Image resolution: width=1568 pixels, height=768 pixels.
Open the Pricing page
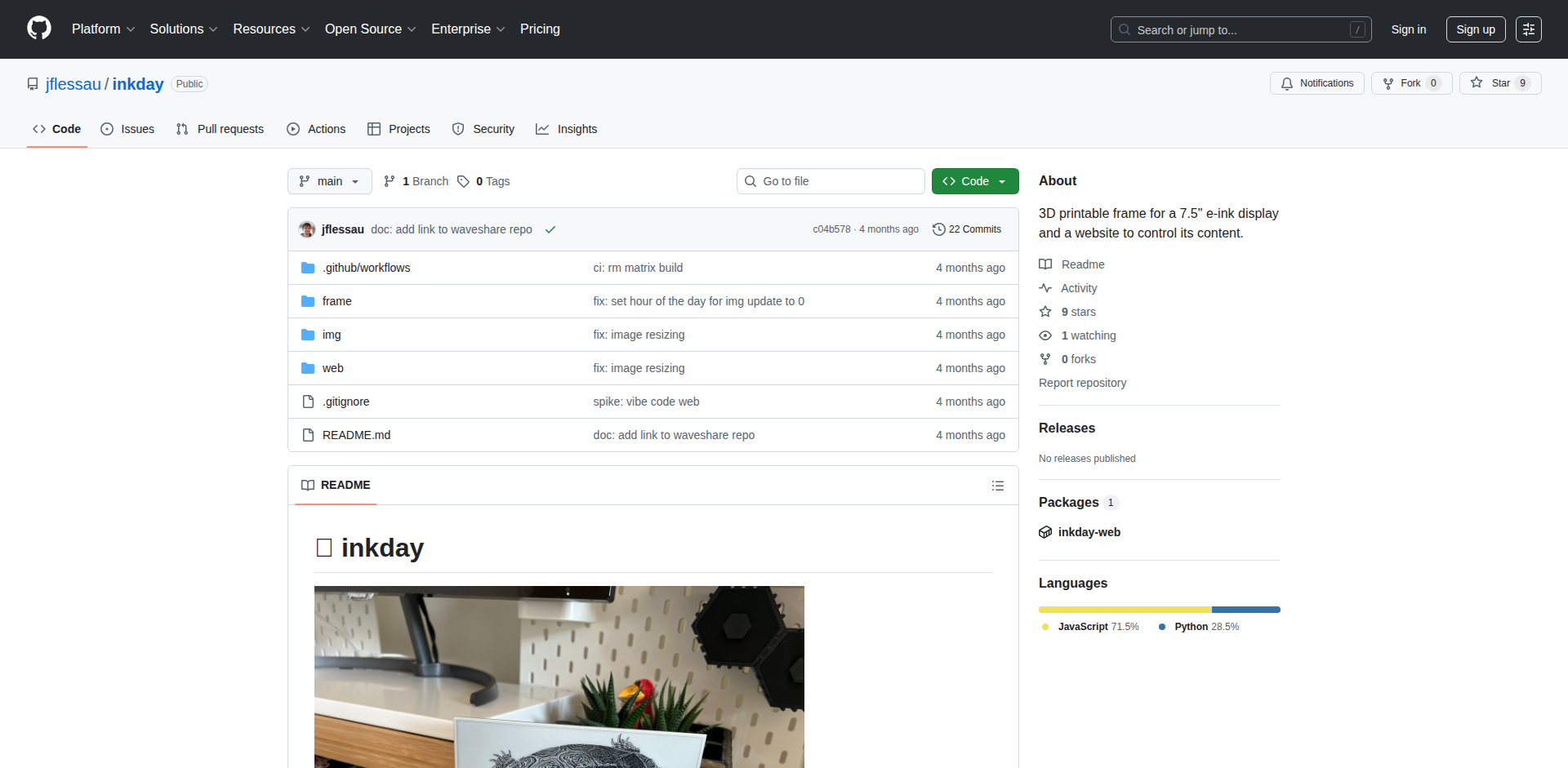(x=540, y=29)
